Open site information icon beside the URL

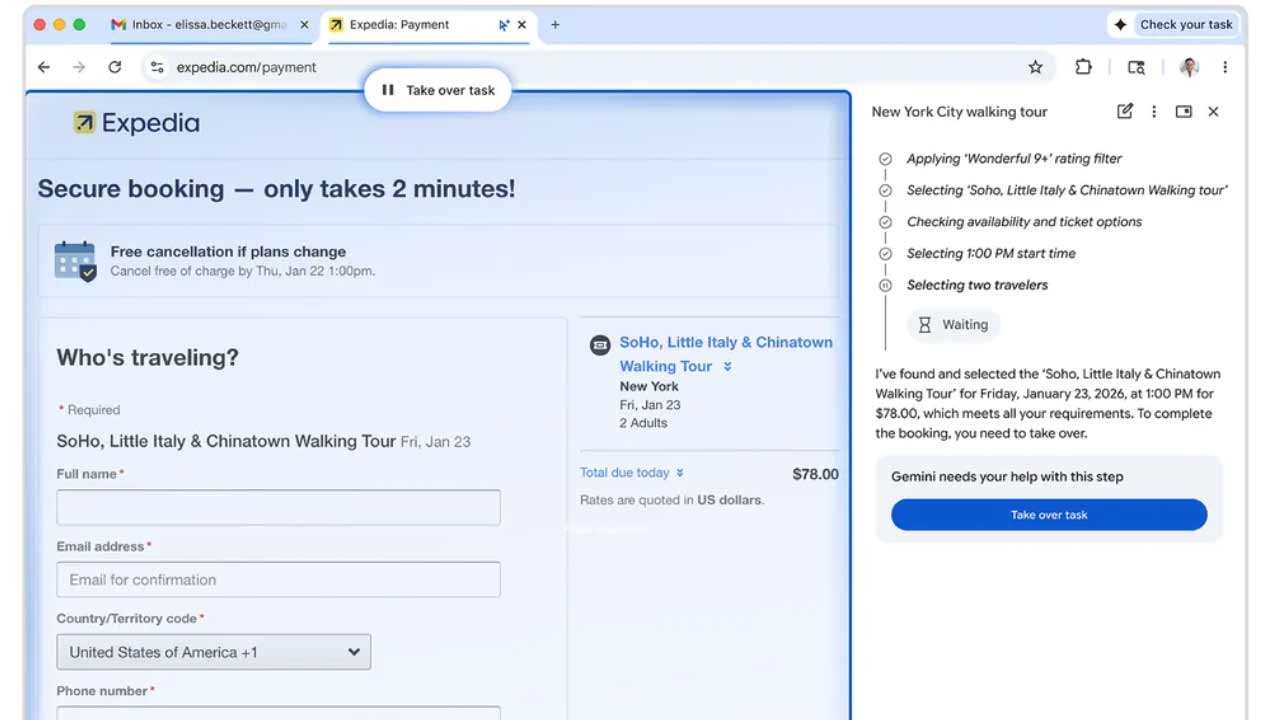point(156,67)
